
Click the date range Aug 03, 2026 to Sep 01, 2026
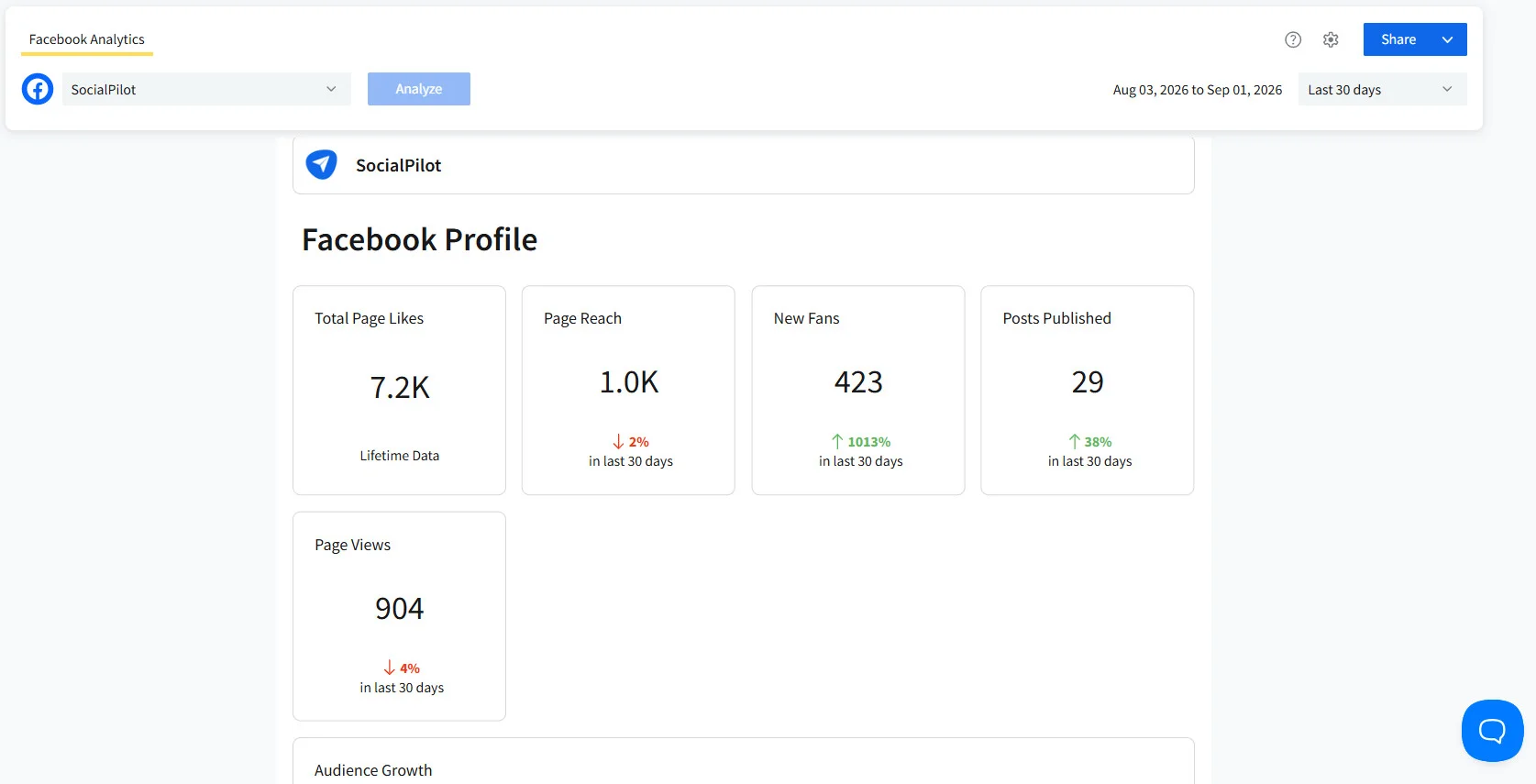pos(1197,90)
